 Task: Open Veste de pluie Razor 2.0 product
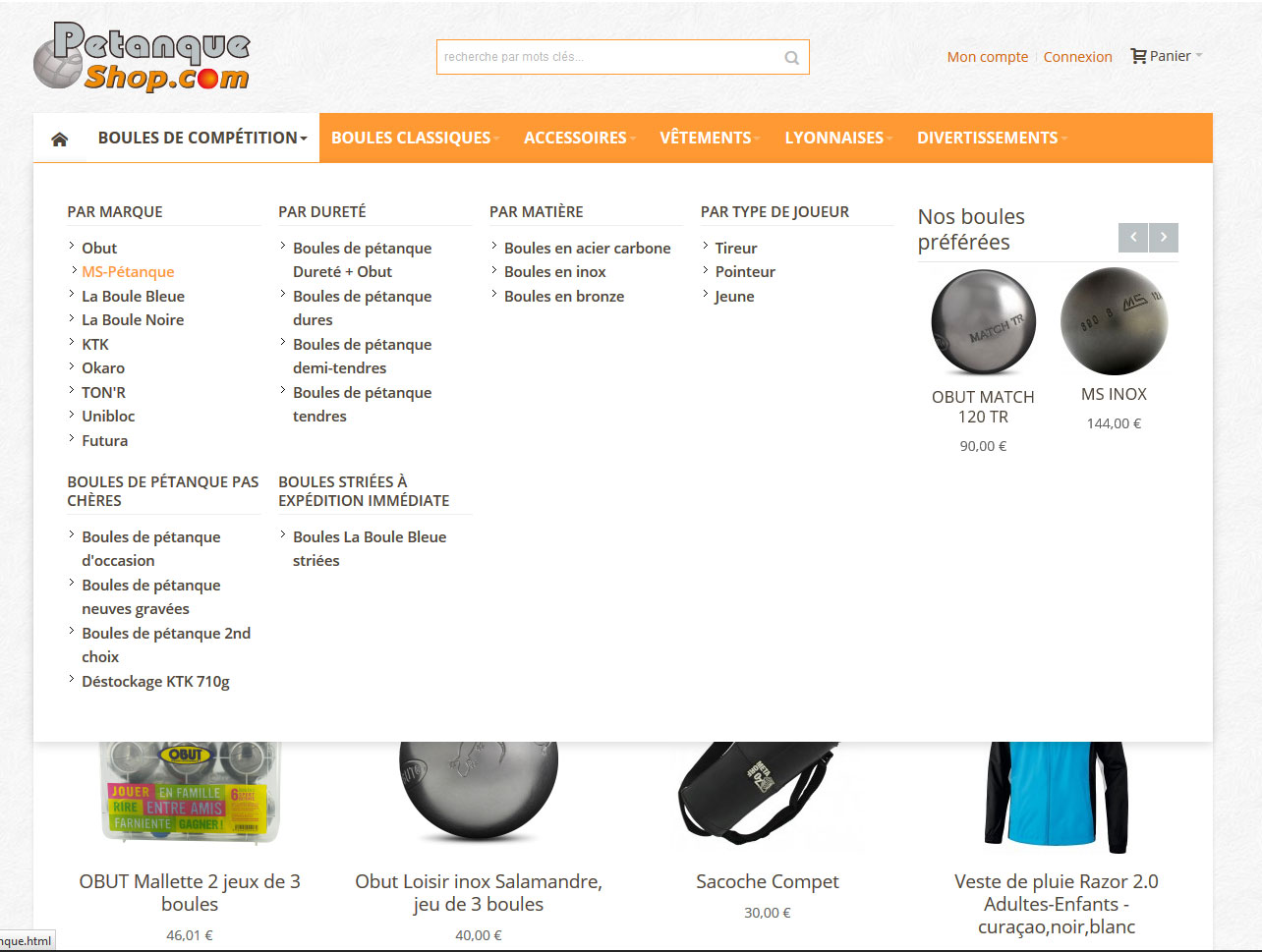1057,904
